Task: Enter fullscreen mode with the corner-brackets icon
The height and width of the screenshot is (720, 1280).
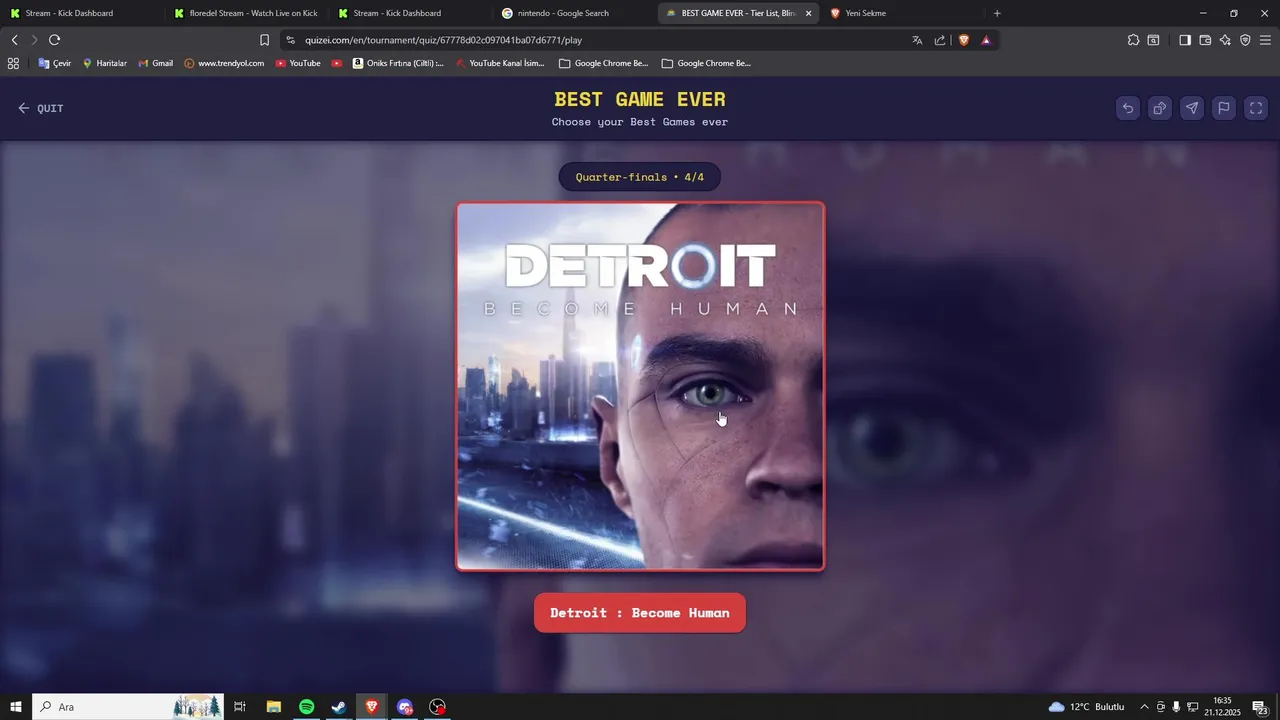Action: (1256, 108)
